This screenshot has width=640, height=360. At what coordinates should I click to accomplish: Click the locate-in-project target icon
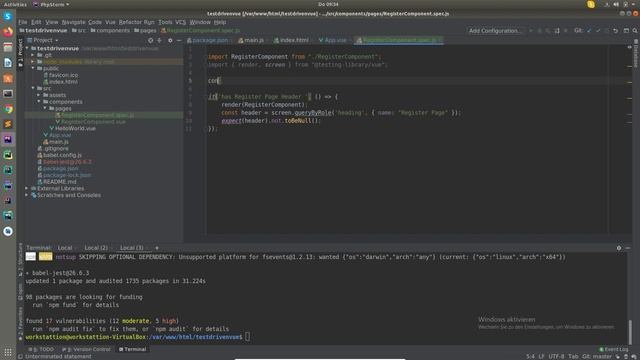point(151,40)
